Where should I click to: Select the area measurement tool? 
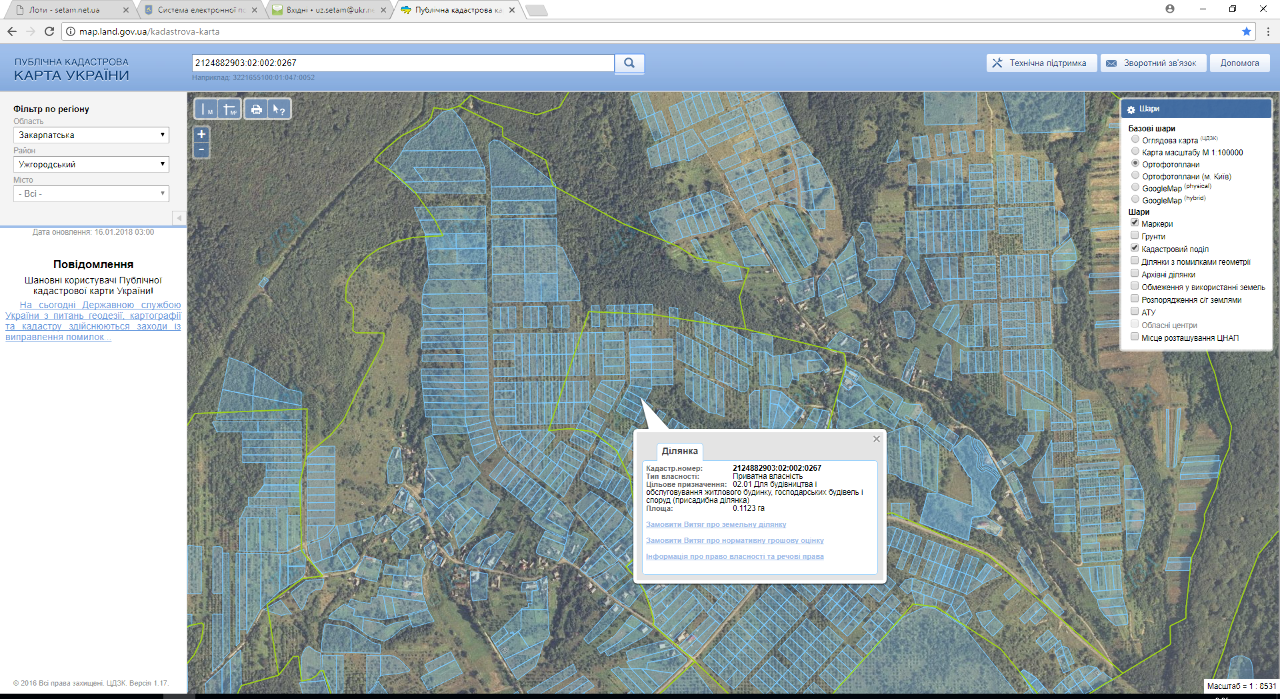pyautogui.click(x=230, y=109)
